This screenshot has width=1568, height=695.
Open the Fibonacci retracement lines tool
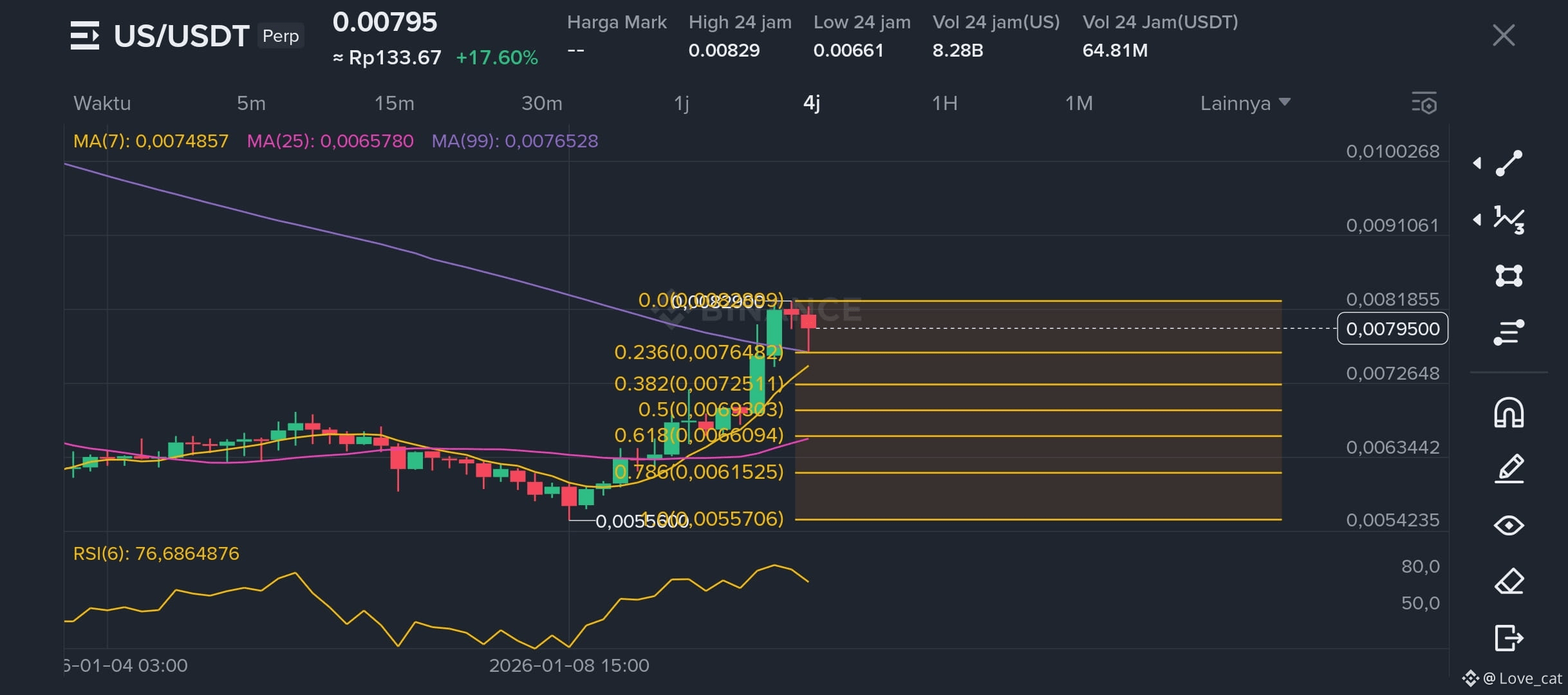pos(1509,332)
